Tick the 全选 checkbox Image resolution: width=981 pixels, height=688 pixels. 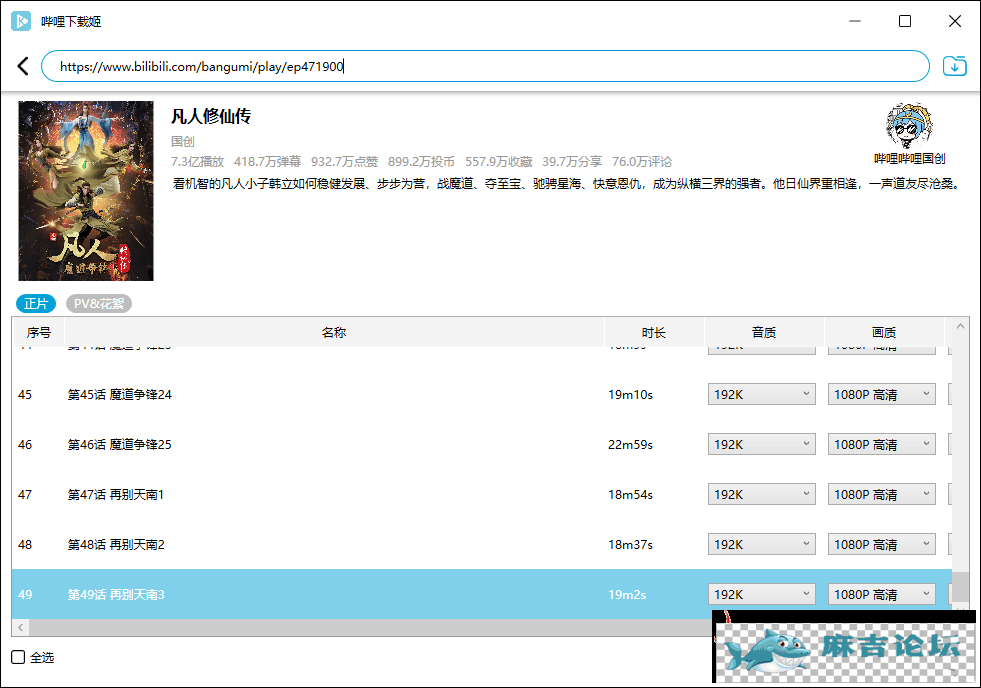tap(18, 657)
